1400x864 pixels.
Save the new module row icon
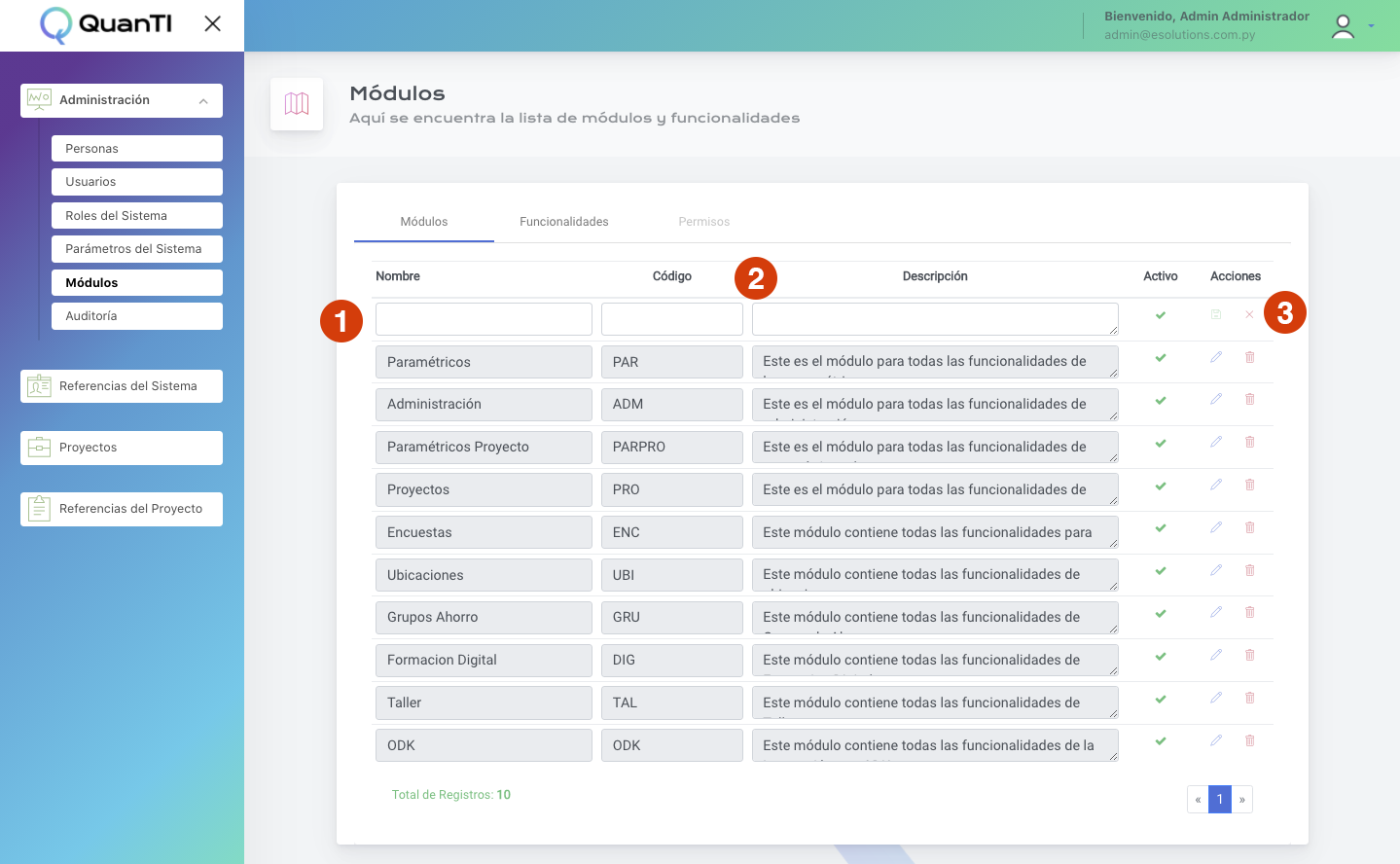(x=1216, y=314)
